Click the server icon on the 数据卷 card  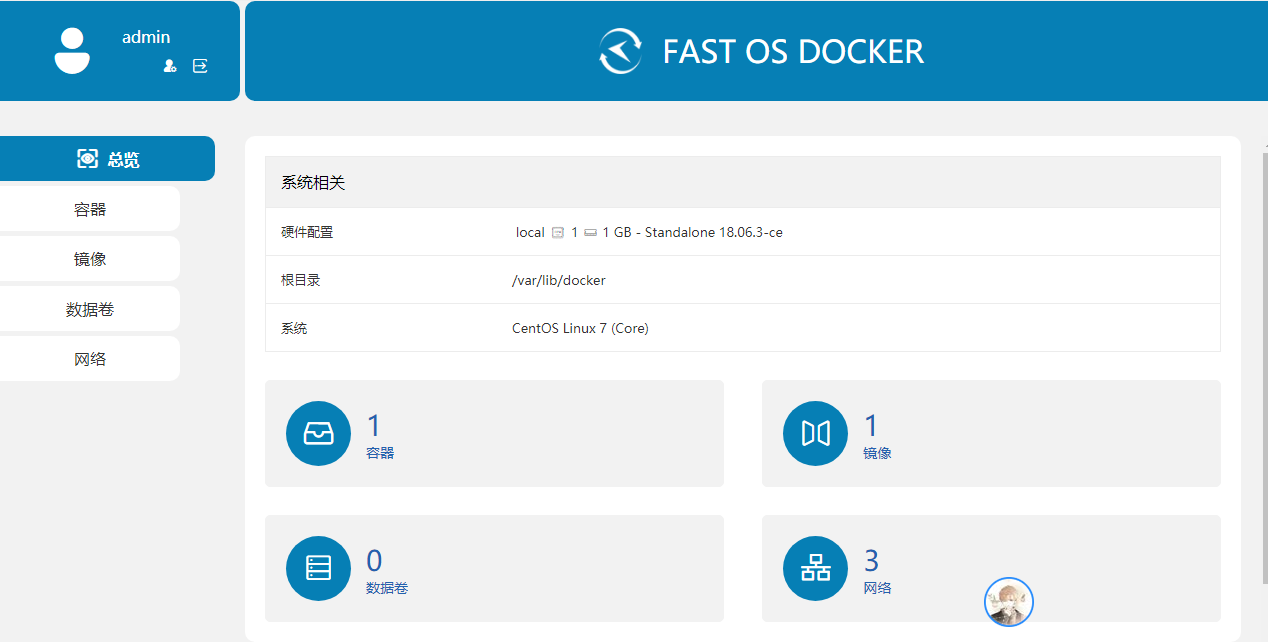tap(318, 567)
